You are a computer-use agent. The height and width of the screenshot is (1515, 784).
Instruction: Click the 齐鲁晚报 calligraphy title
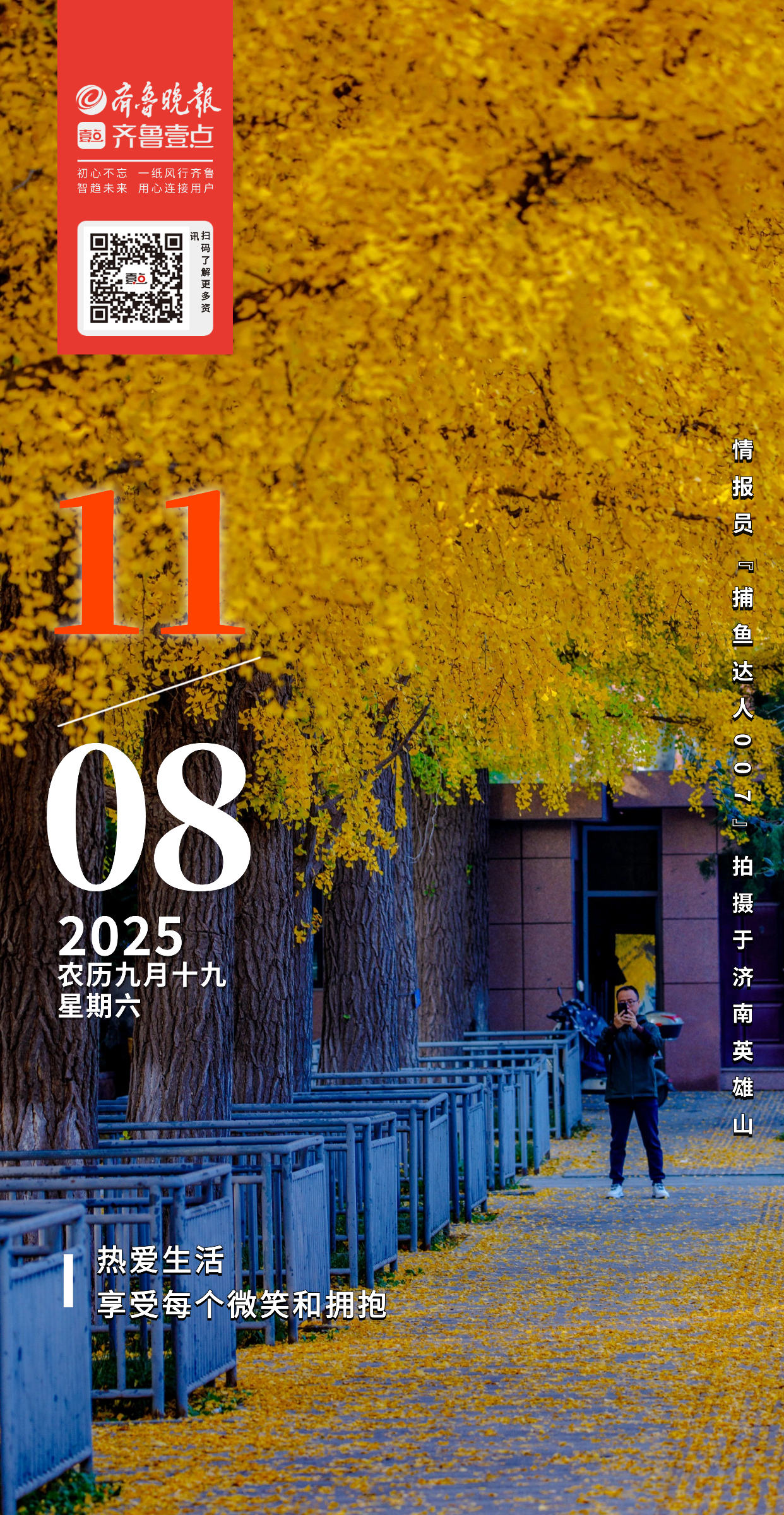[x=166, y=100]
